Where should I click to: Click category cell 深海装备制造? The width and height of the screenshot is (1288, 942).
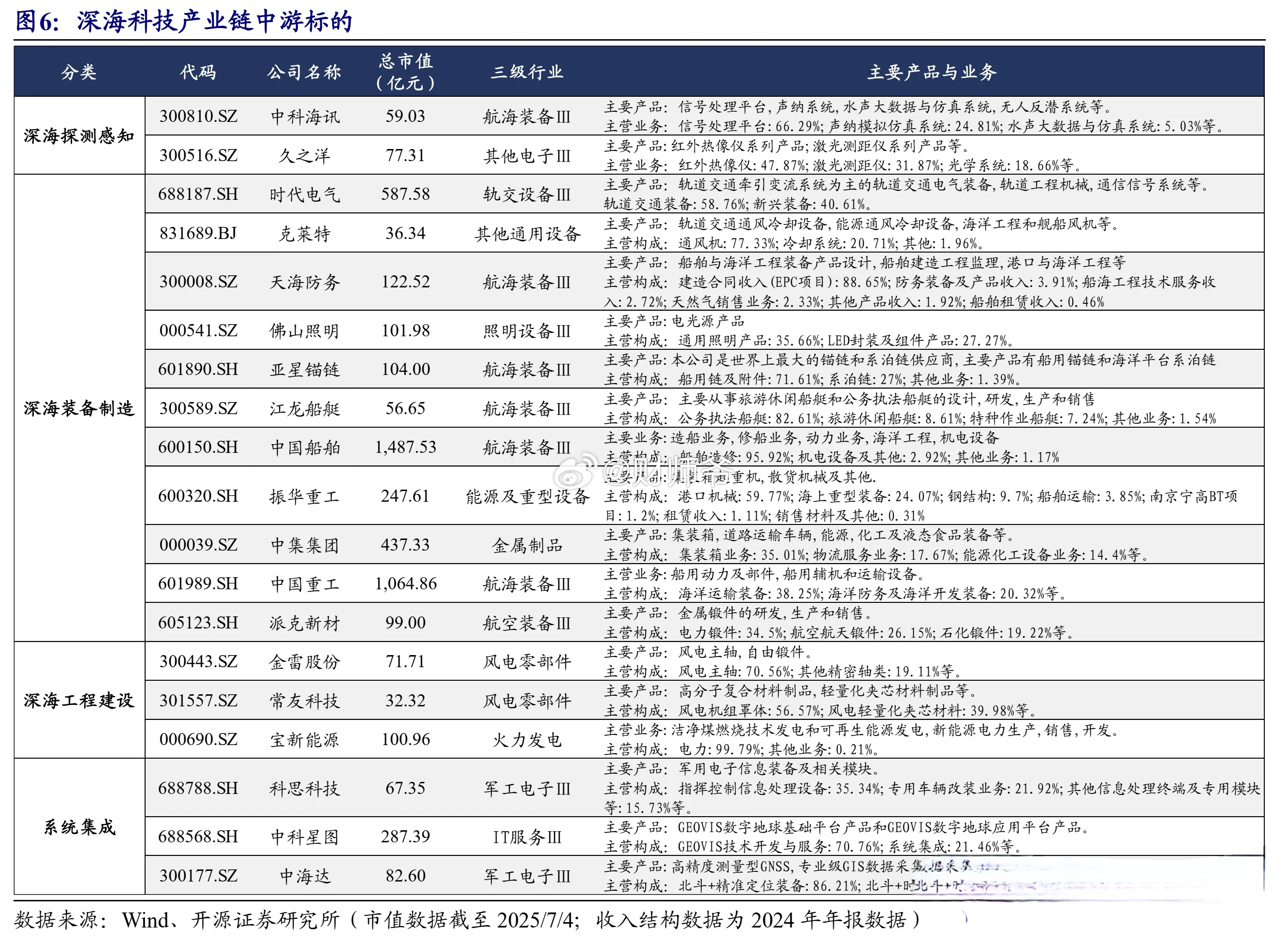pyautogui.click(x=79, y=408)
